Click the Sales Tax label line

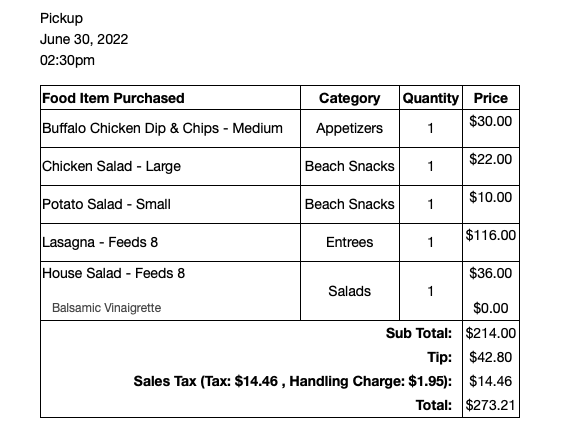point(293,381)
